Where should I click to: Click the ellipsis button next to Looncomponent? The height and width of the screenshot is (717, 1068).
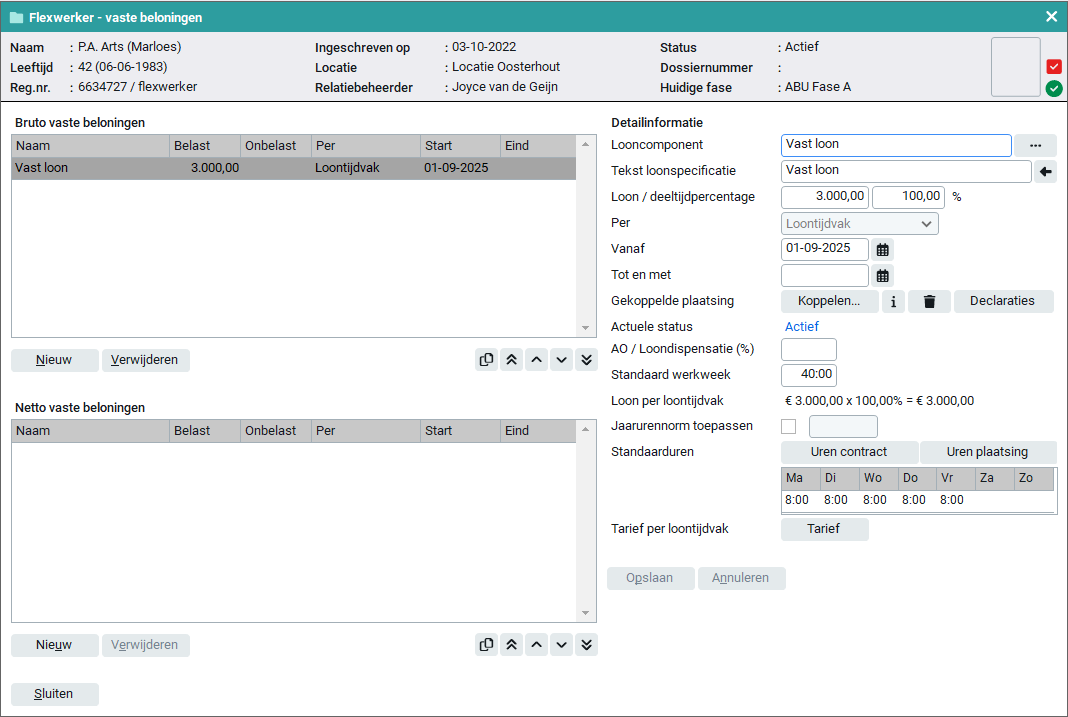[1035, 145]
